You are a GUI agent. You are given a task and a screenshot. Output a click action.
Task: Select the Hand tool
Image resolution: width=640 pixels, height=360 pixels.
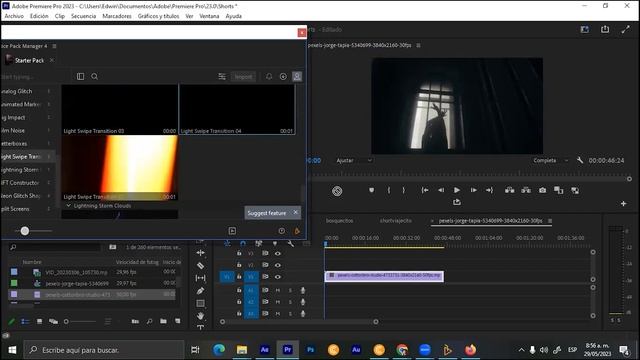pyautogui.click(x=200, y=316)
